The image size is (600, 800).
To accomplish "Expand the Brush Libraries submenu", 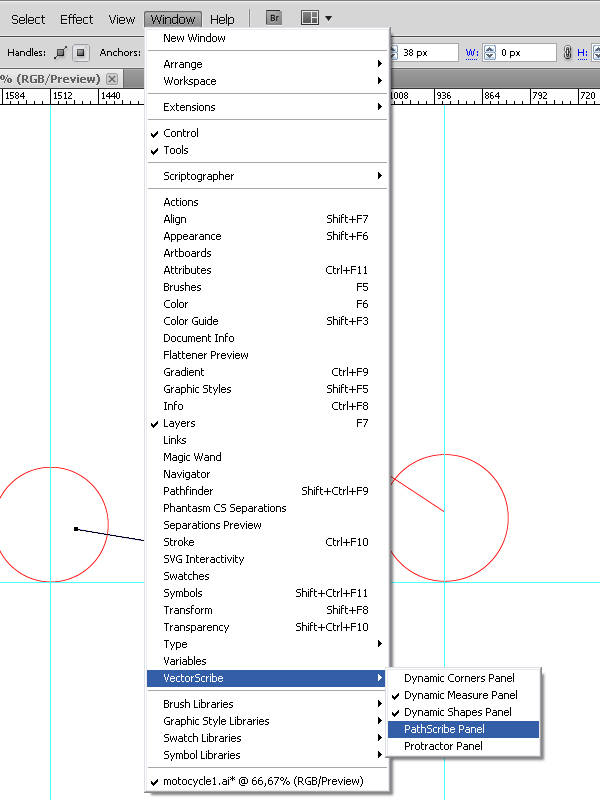I will [x=267, y=704].
